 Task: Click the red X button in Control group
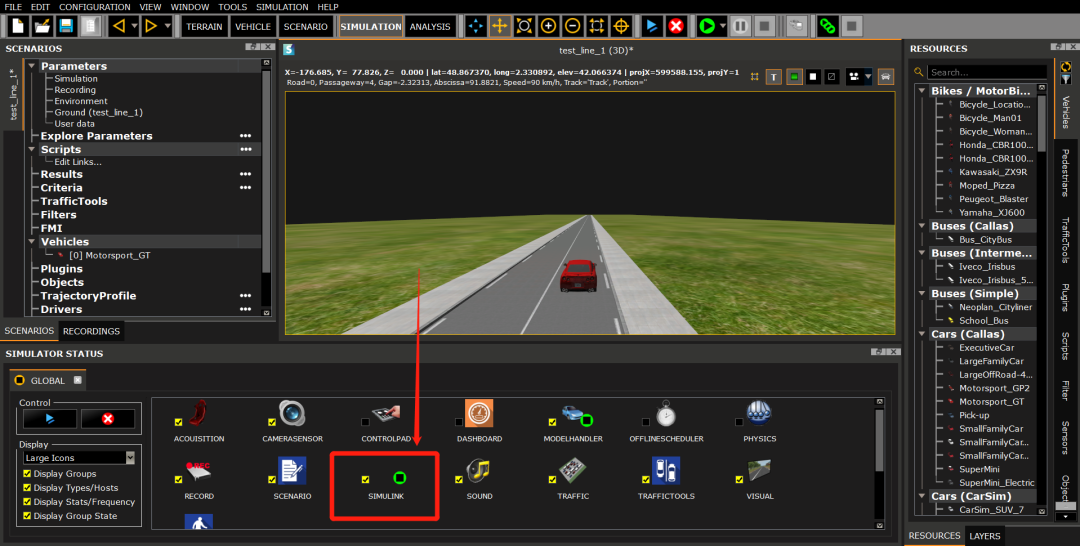(107, 419)
